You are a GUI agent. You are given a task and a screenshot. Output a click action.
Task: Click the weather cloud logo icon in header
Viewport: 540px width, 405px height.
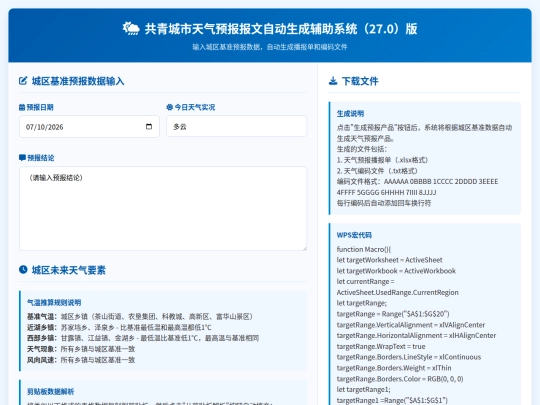131,28
